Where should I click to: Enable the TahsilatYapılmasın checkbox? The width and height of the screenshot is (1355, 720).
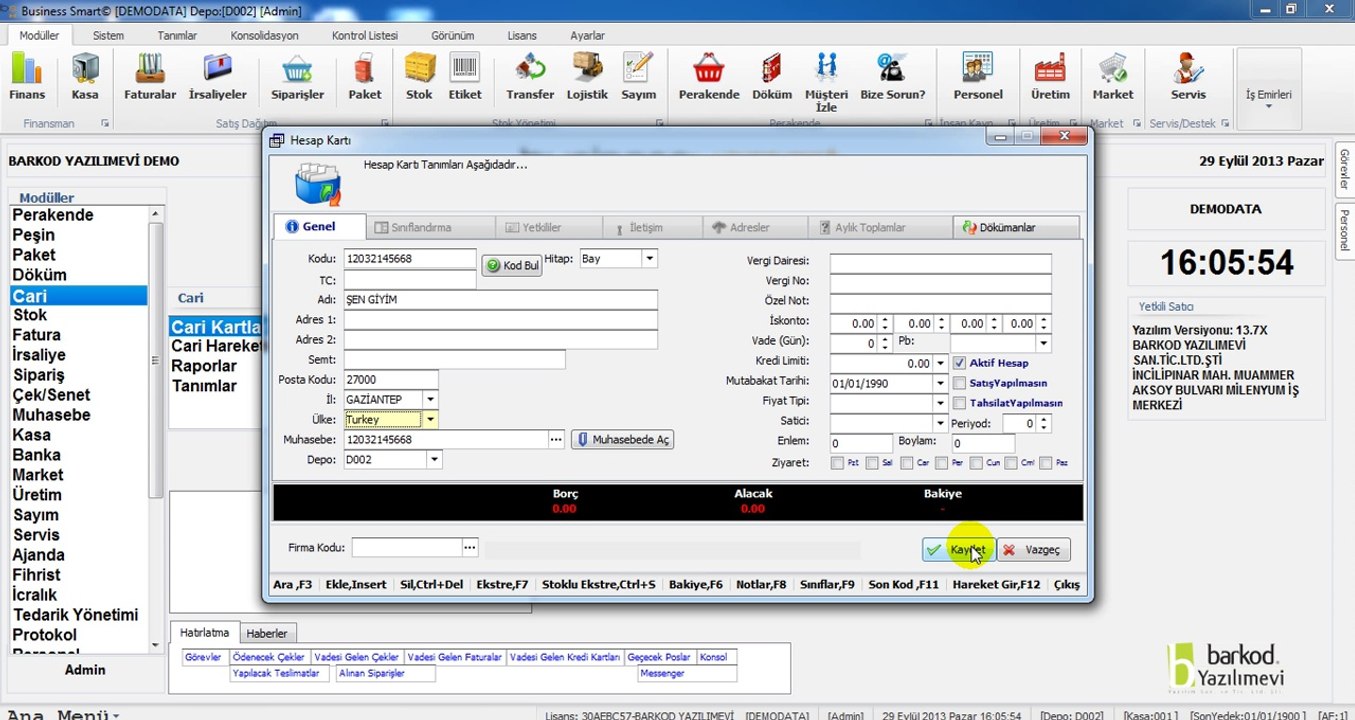pyautogui.click(x=960, y=403)
